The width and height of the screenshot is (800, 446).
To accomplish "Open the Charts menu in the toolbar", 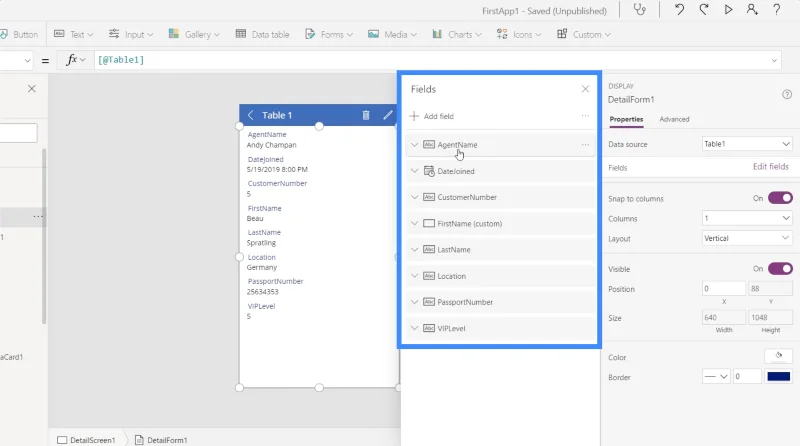I will coord(457,34).
